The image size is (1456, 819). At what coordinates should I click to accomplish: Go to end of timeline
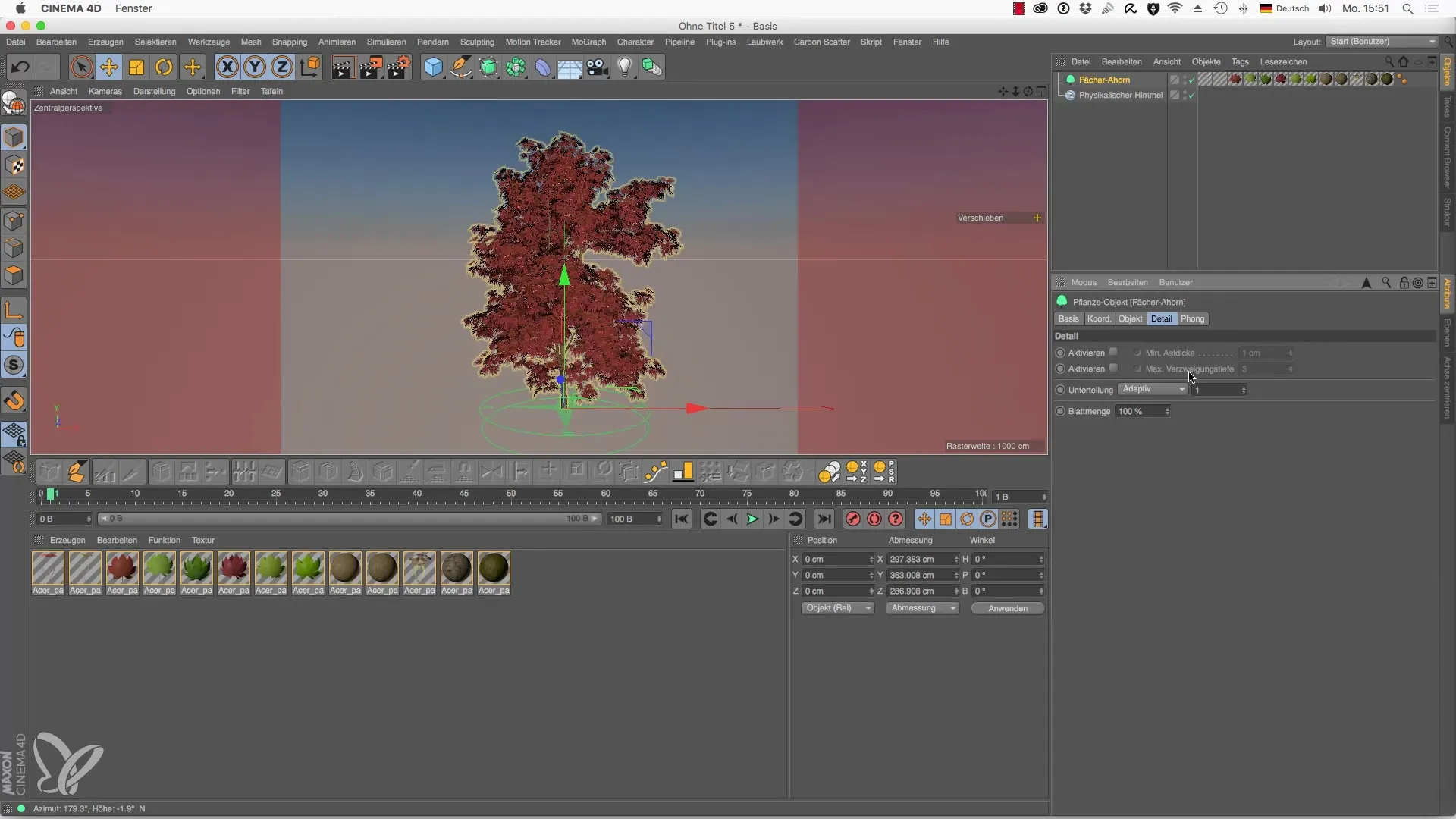click(x=824, y=519)
